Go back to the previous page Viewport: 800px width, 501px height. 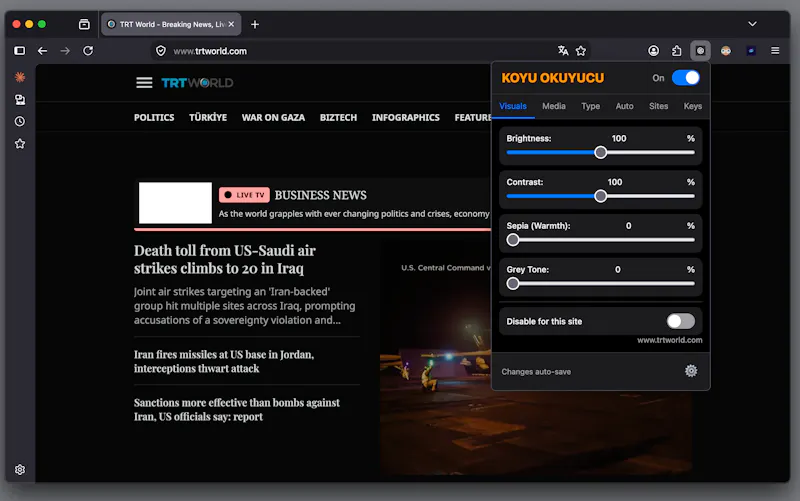42,51
